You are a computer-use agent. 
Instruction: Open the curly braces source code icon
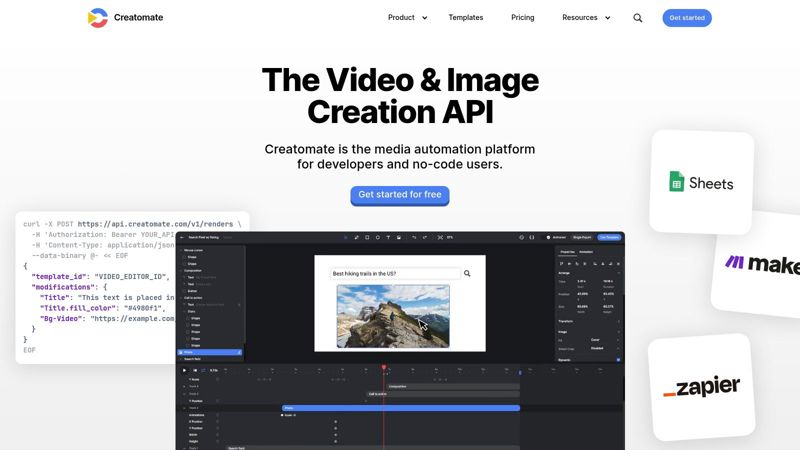coord(532,237)
